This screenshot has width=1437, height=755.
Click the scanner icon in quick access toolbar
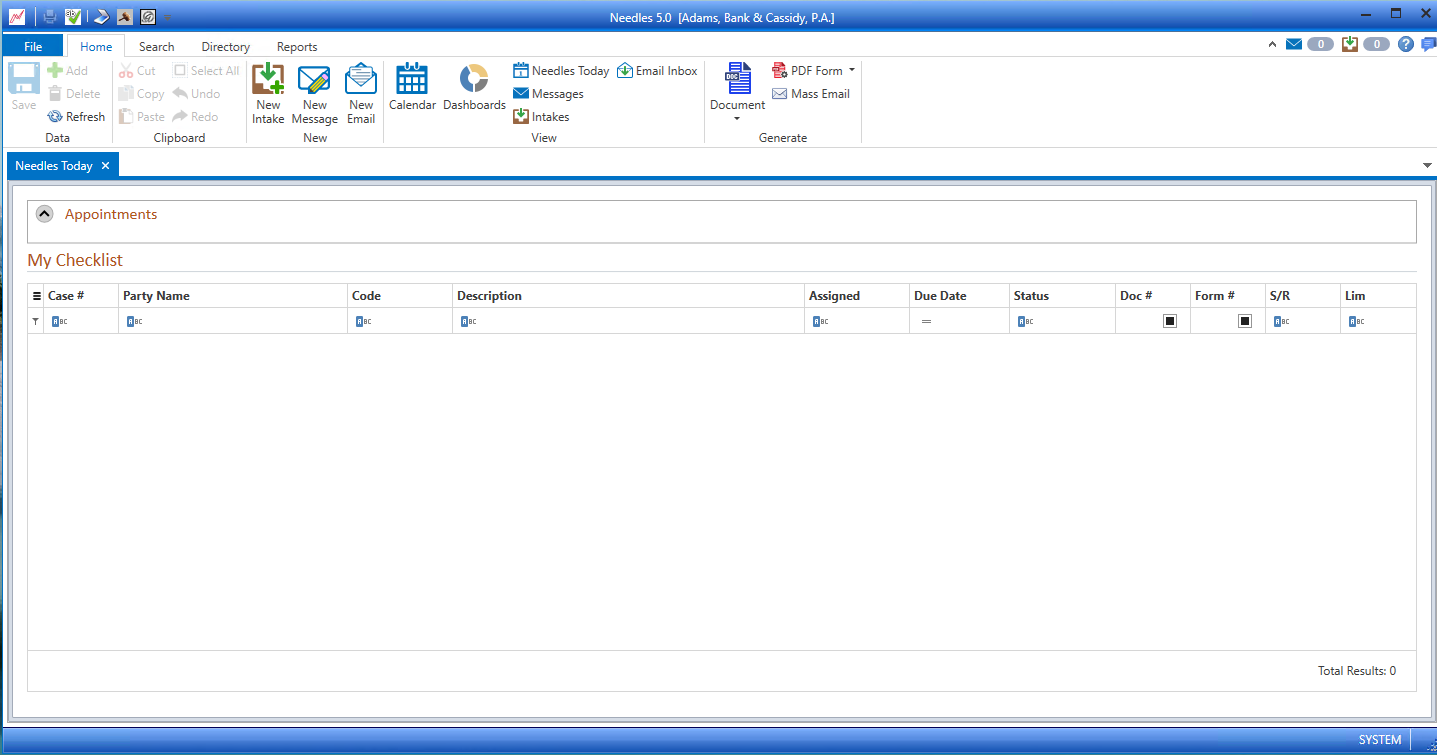101,17
